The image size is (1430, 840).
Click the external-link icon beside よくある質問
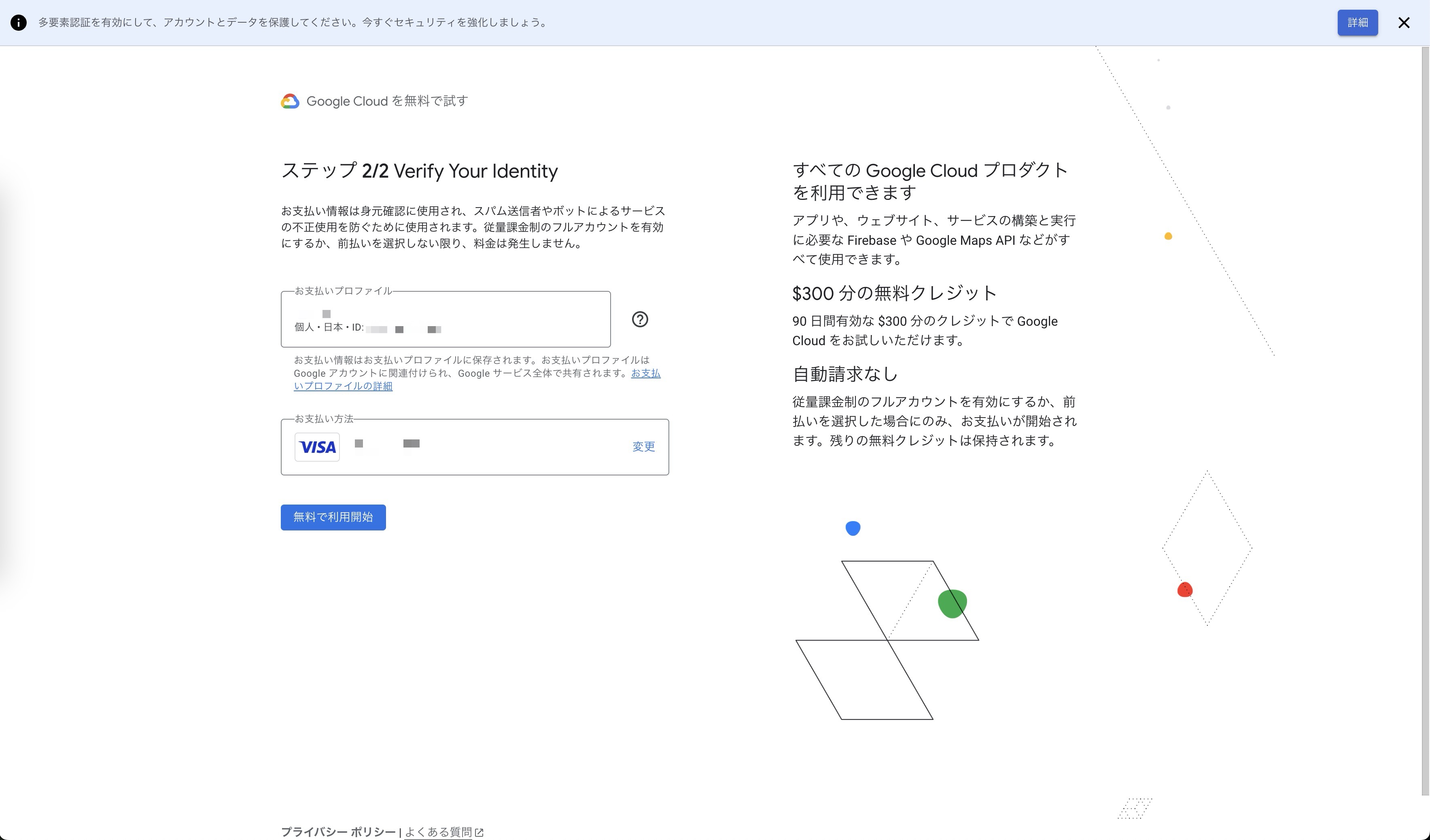(x=480, y=832)
